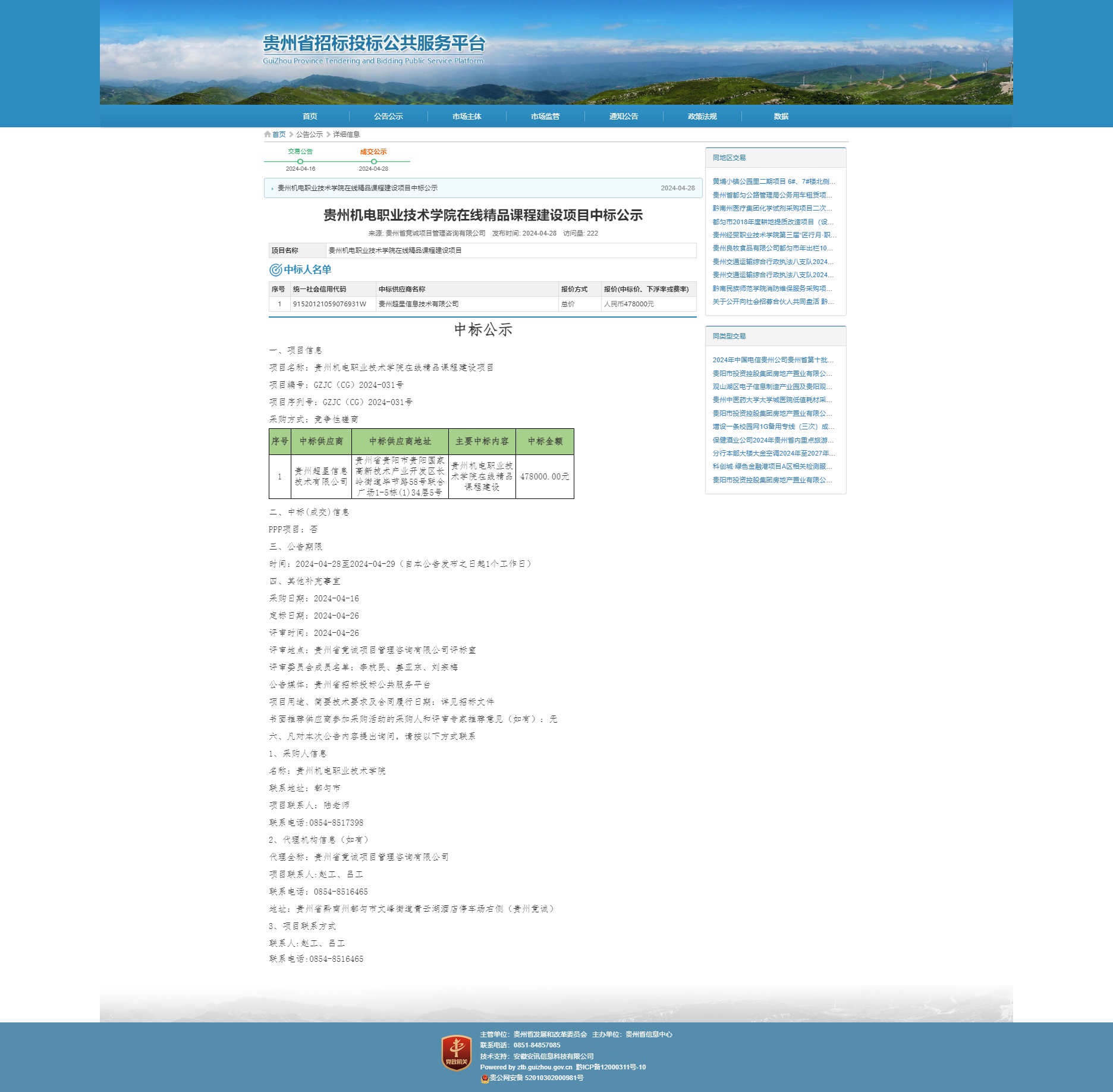This screenshot has height=1092, width=1113.
Task: Open 分行本部大楼大金空调 link
Action: point(774,453)
